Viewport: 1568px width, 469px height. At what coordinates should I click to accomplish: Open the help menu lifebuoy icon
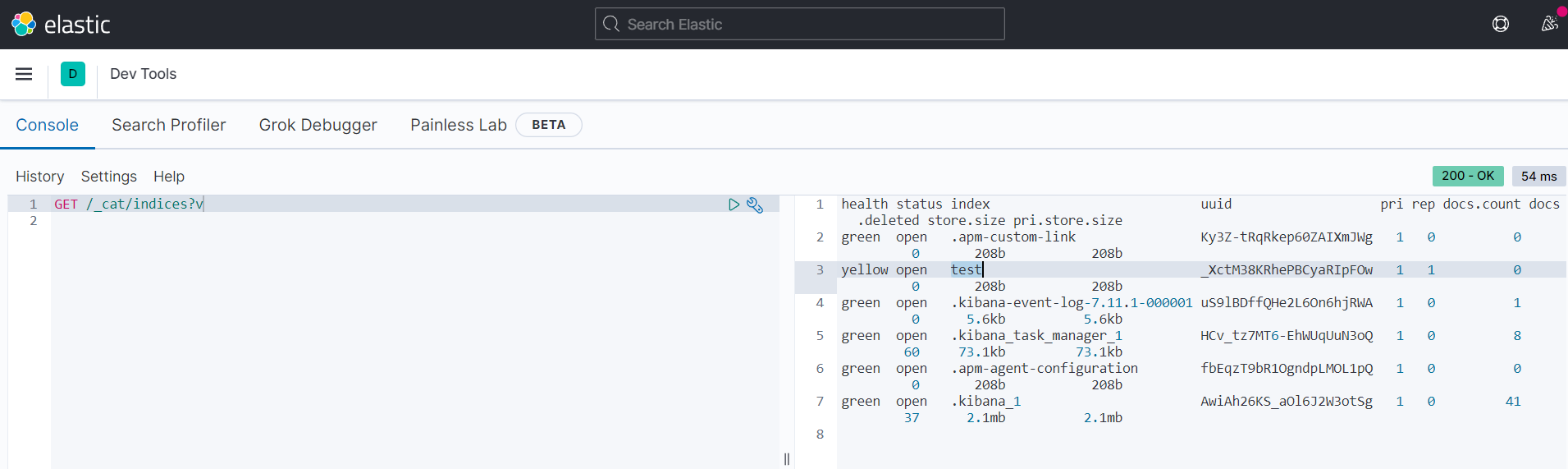point(1501,24)
